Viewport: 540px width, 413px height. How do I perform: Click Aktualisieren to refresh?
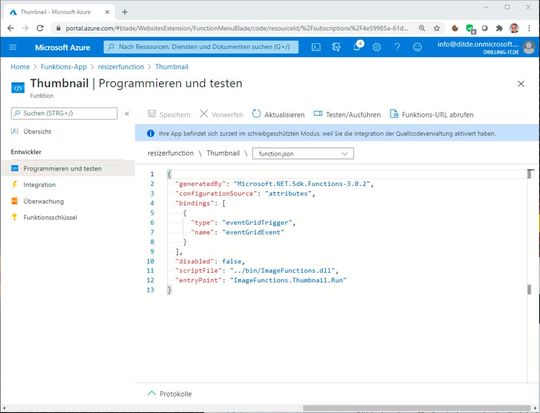278,114
